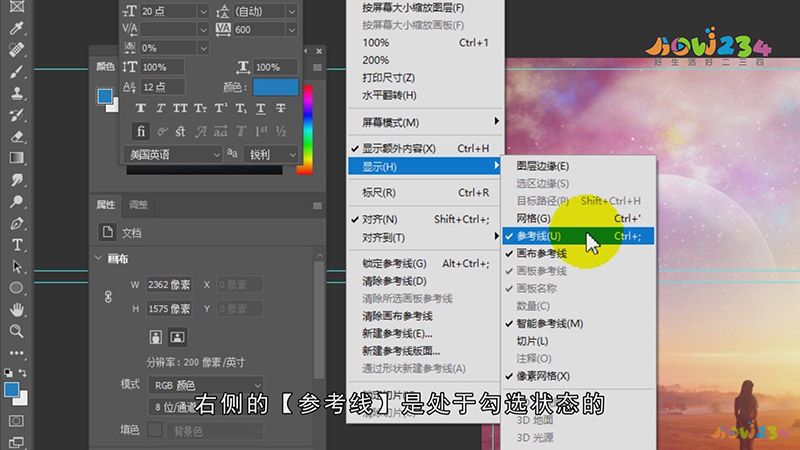Toggle 对齐(N) snap option

[x=425, y=219]
